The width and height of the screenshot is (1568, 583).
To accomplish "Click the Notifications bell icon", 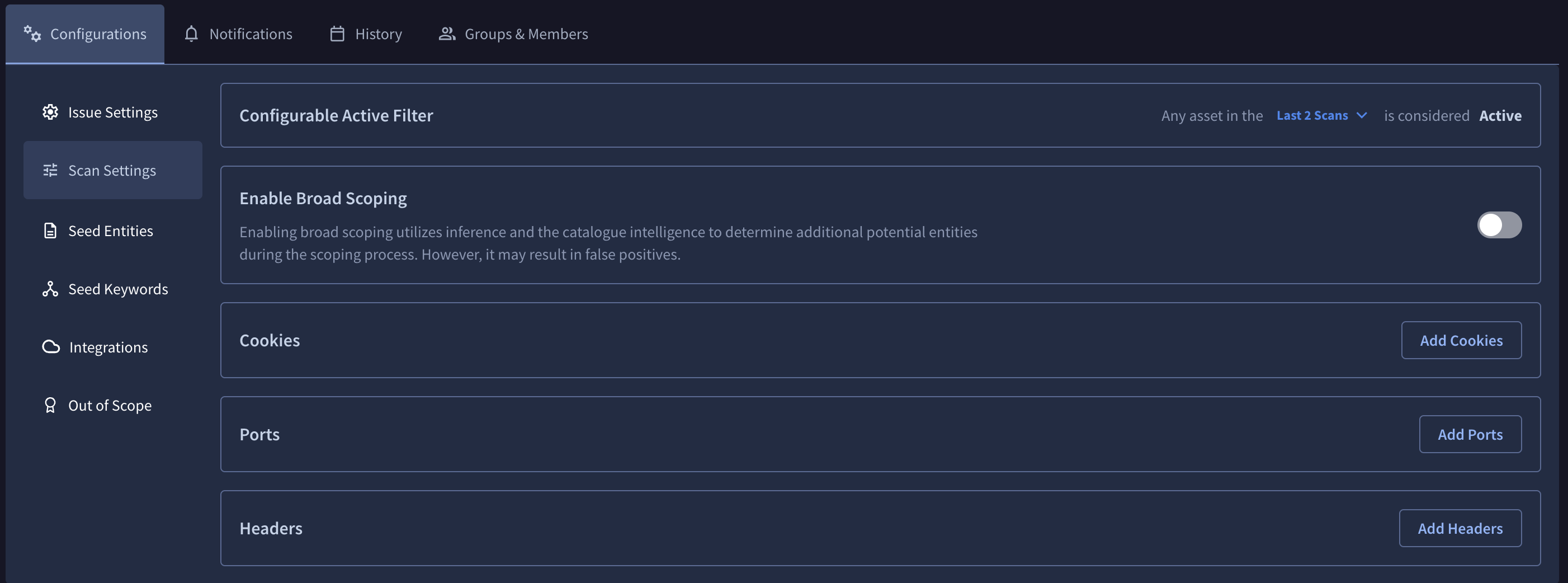I will click(x=191, y=34).
